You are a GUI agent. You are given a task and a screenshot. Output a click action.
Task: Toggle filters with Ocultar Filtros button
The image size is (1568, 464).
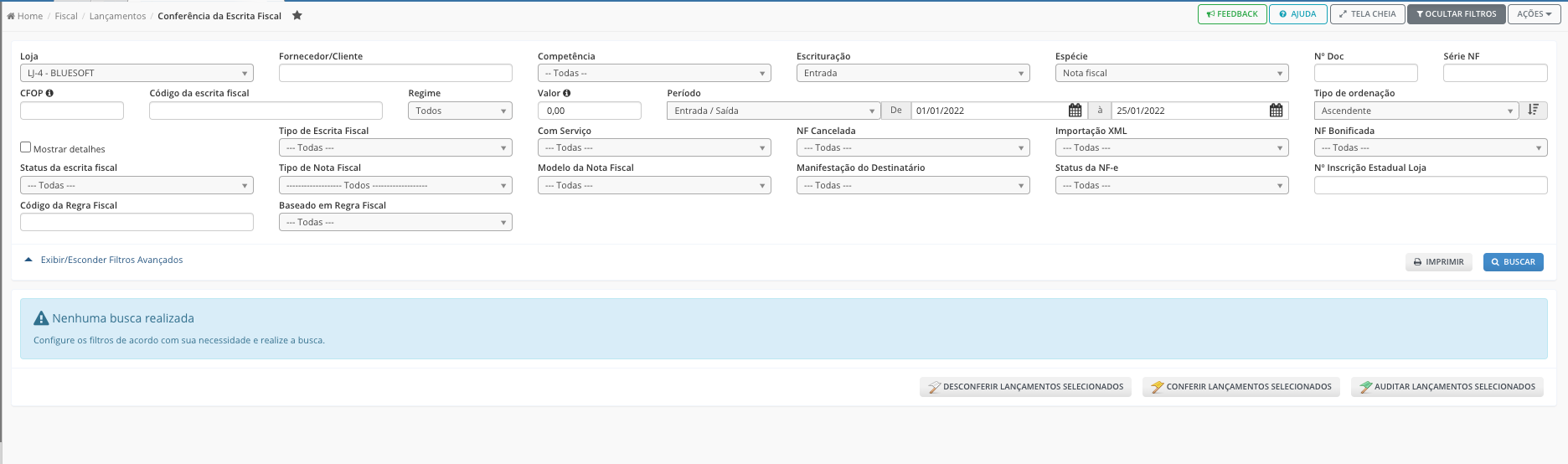(1456, 14)
